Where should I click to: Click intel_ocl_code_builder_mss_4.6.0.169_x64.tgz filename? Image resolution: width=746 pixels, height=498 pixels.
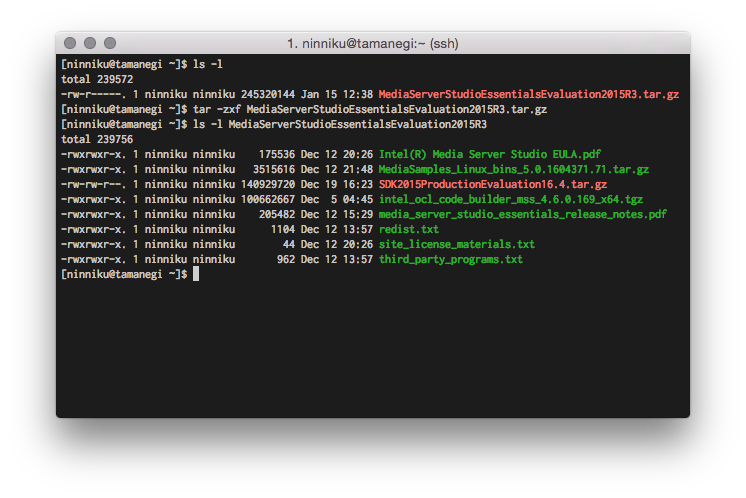[x=510, y=199]
